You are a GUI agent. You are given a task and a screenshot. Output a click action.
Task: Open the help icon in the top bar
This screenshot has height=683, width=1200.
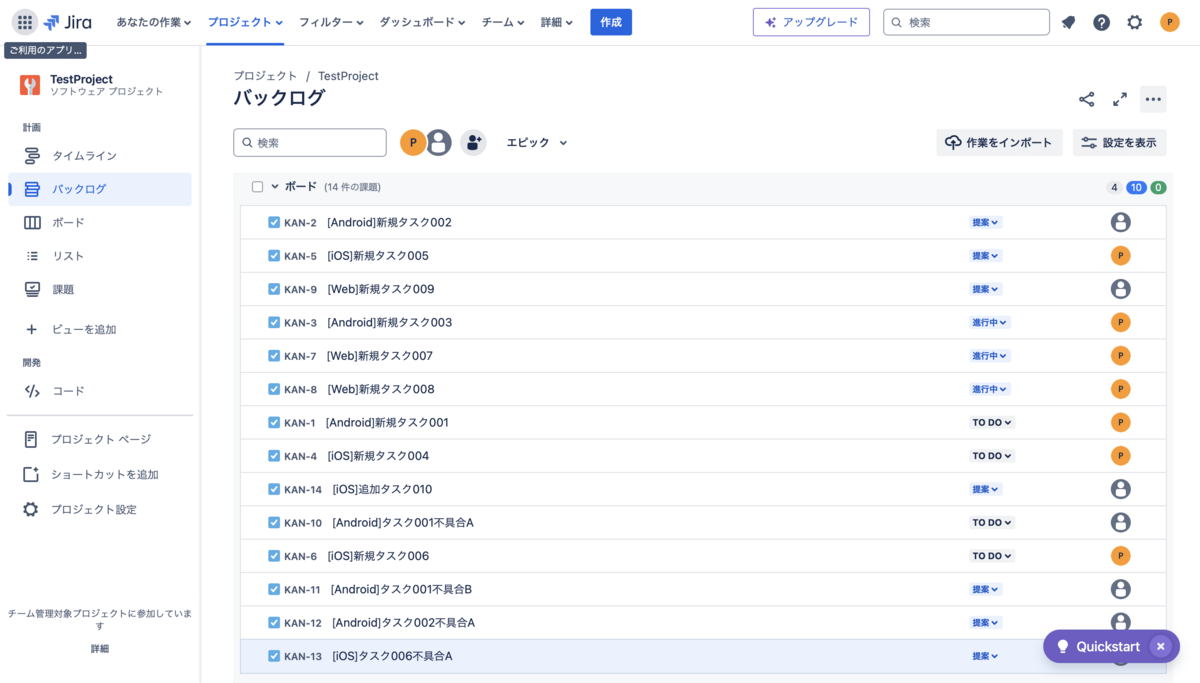[x=1101, y=21]
